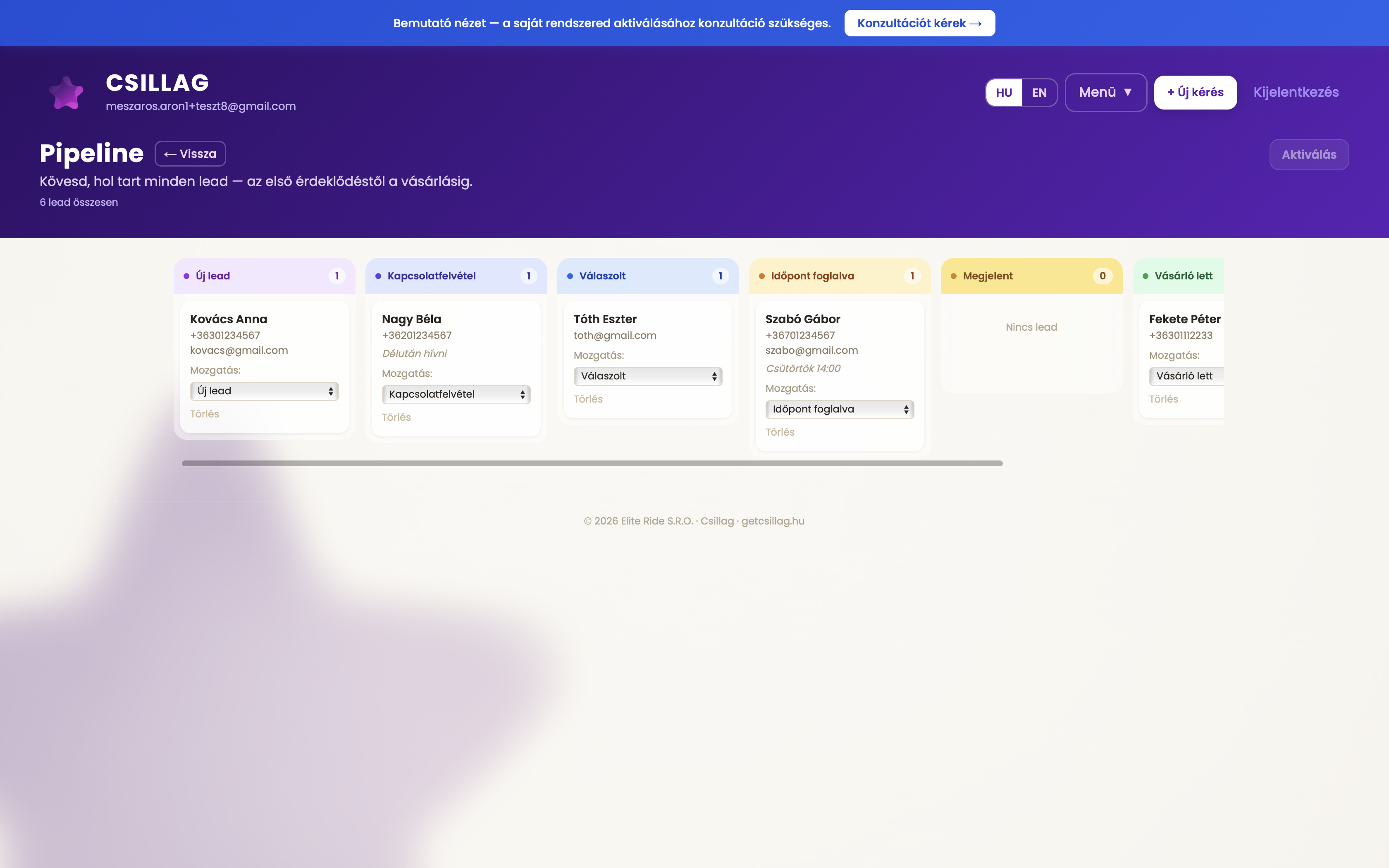Delete the Kovács Anna lead
1389x868 pixels.
(x=204, y=414)
